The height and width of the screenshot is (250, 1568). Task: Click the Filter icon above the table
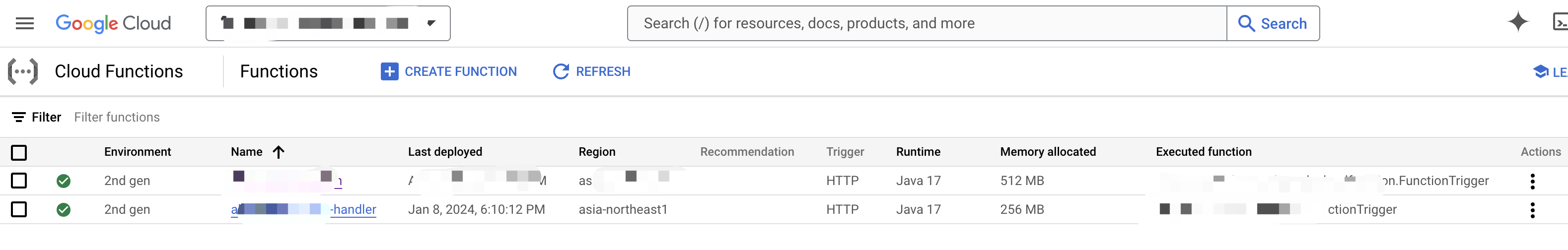coord(19,118)
